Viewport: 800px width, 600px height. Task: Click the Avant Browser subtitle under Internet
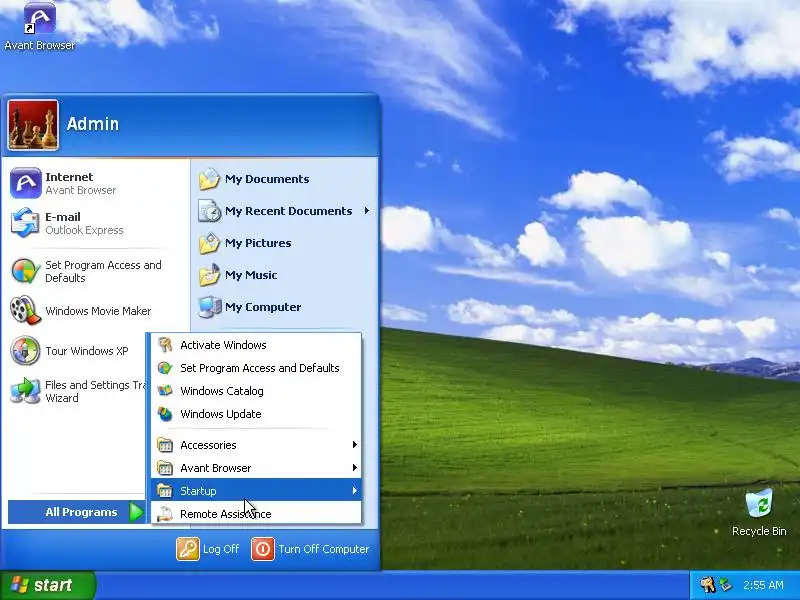click(81, 190)
